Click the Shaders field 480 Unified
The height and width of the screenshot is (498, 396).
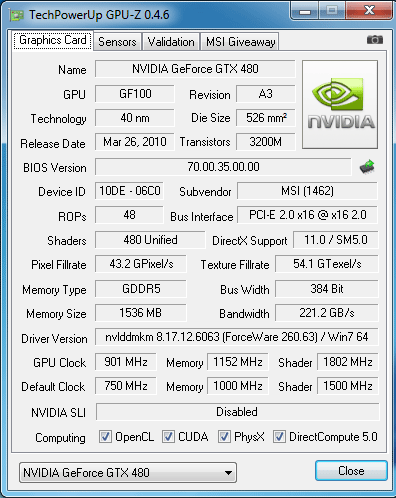tap(150, 240)
